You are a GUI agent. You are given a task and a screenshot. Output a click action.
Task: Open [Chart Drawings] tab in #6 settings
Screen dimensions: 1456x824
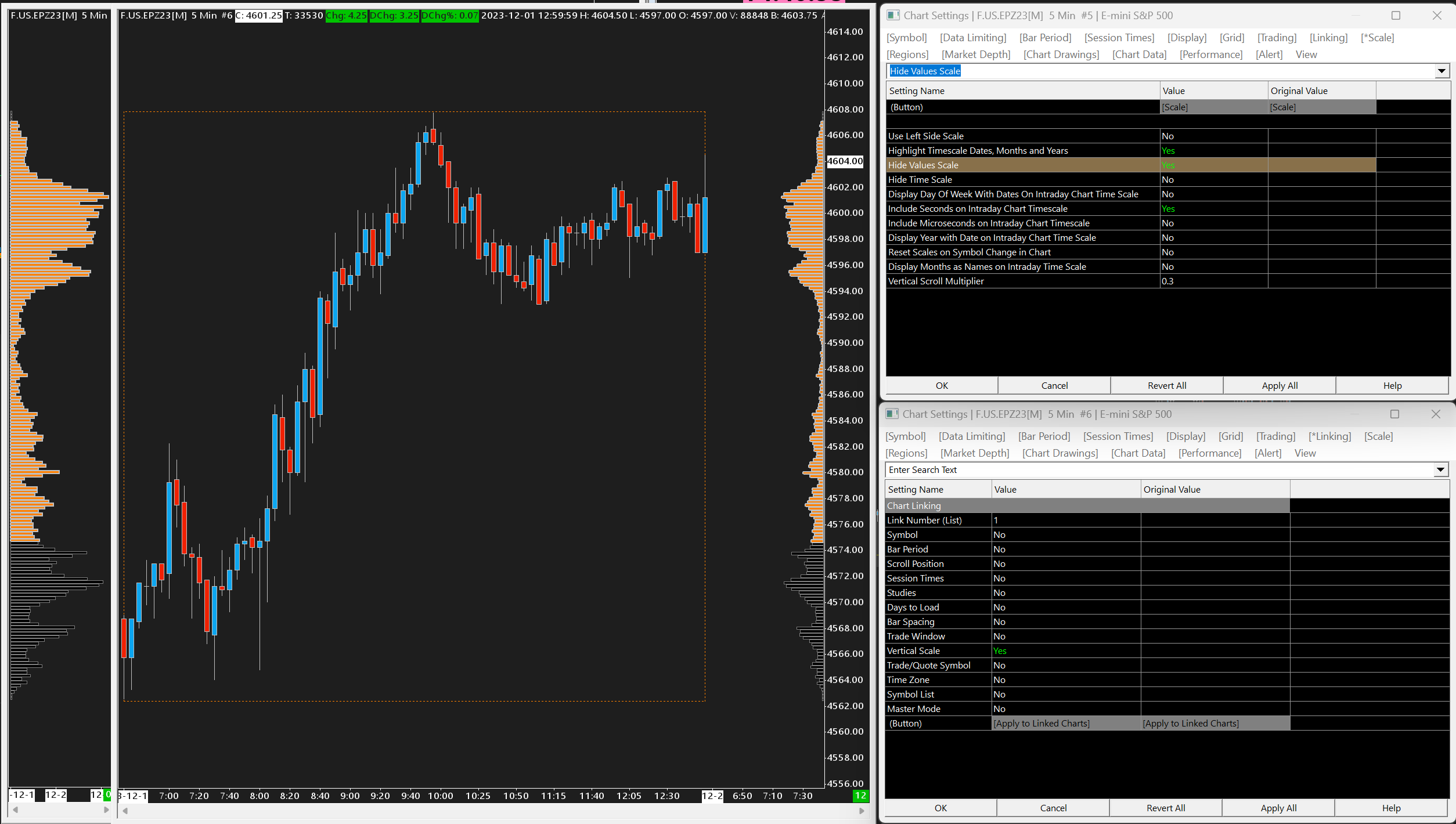click(x=1059, y=453)
